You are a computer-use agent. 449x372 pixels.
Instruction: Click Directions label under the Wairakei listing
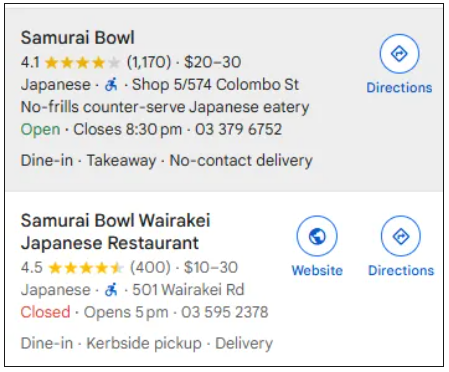(401, 270)
